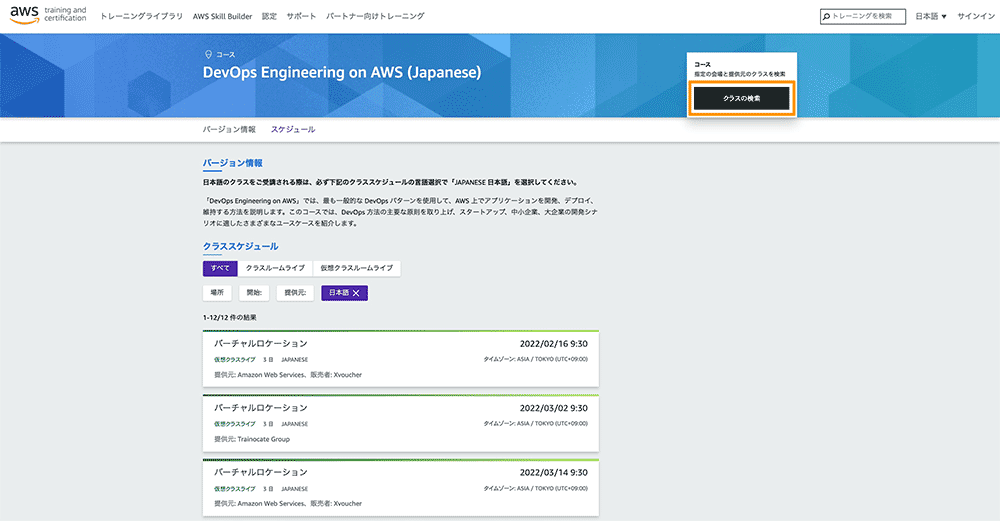Image resolution: width=1000 pixels, height=521 pixels.
Task: Remove the 日本語 filter with X icon
Action: (x=356, y=293)
